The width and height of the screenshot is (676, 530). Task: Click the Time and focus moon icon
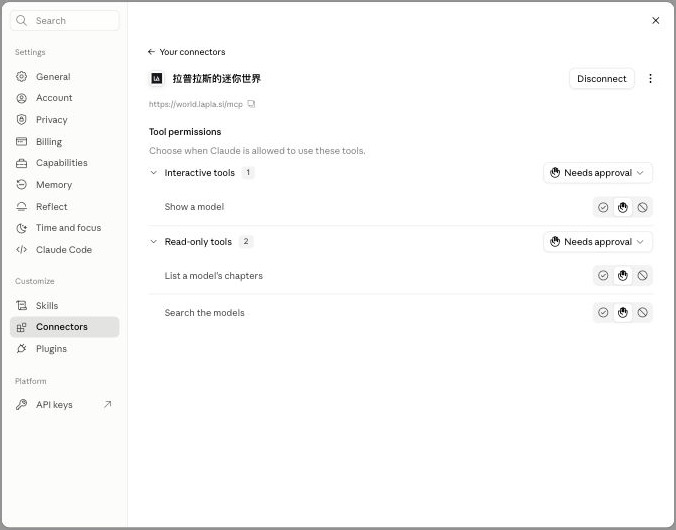point(21,228)
